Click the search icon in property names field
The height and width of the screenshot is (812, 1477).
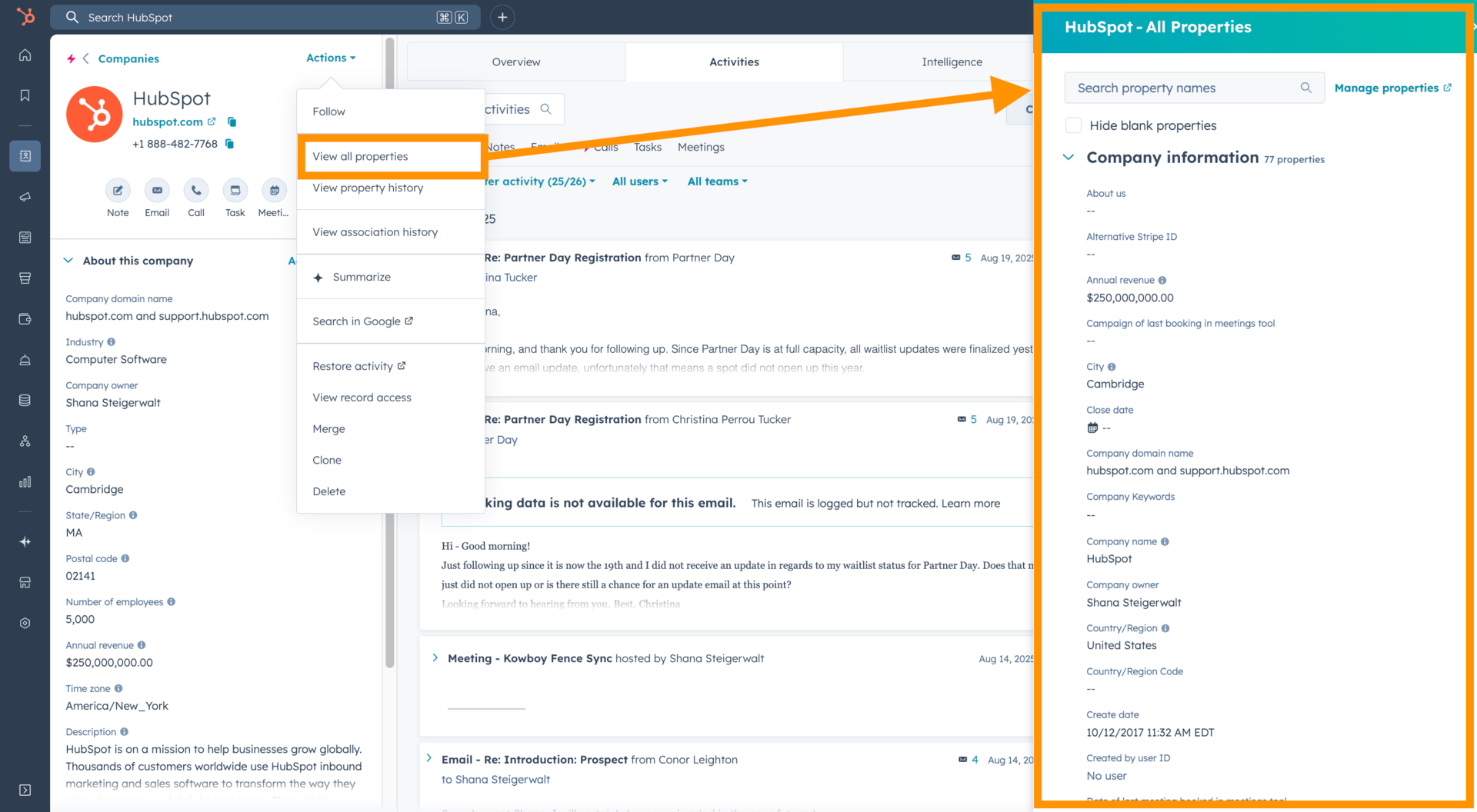tap(1305, 88)
